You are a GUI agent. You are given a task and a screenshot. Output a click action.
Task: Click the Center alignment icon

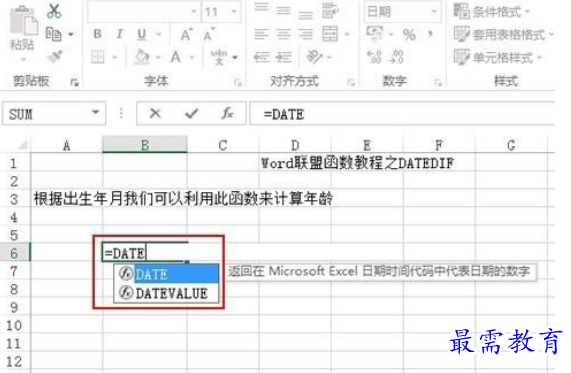pyautogui.click(x=283, y=34)
